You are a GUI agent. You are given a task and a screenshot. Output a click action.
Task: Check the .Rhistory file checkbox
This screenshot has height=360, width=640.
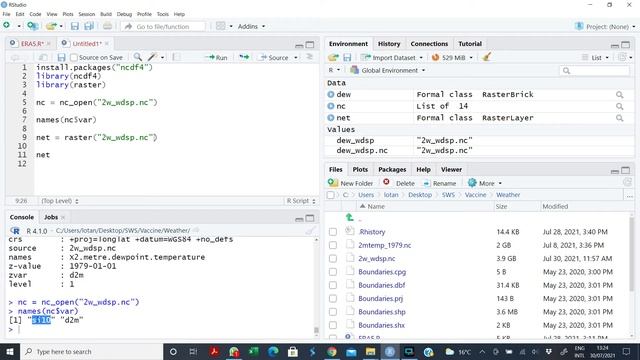(x=333, y=232)
